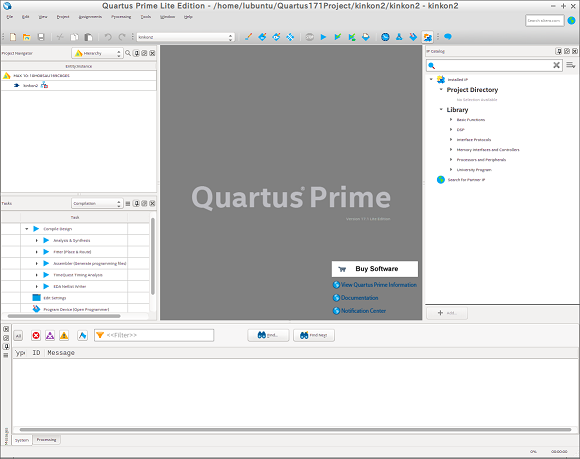Open a file with the folder icon

coord(27,37)
